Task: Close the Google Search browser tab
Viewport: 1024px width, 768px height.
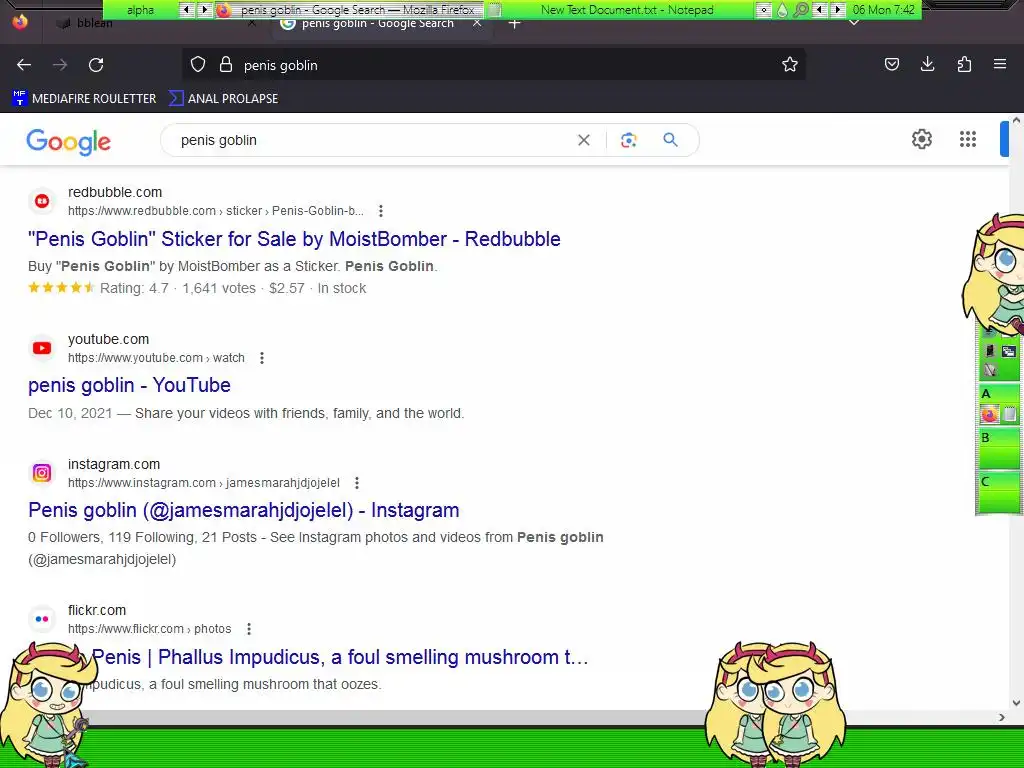Action: coord(477,24)
